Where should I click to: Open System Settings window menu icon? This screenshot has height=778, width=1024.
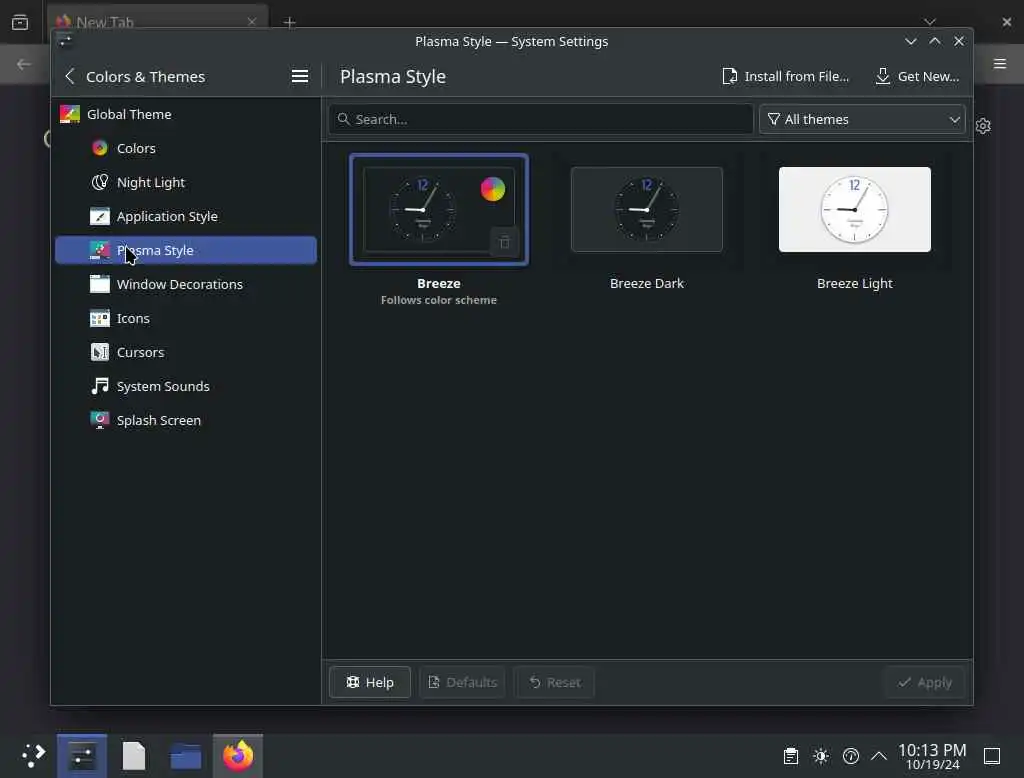(65, 41)
